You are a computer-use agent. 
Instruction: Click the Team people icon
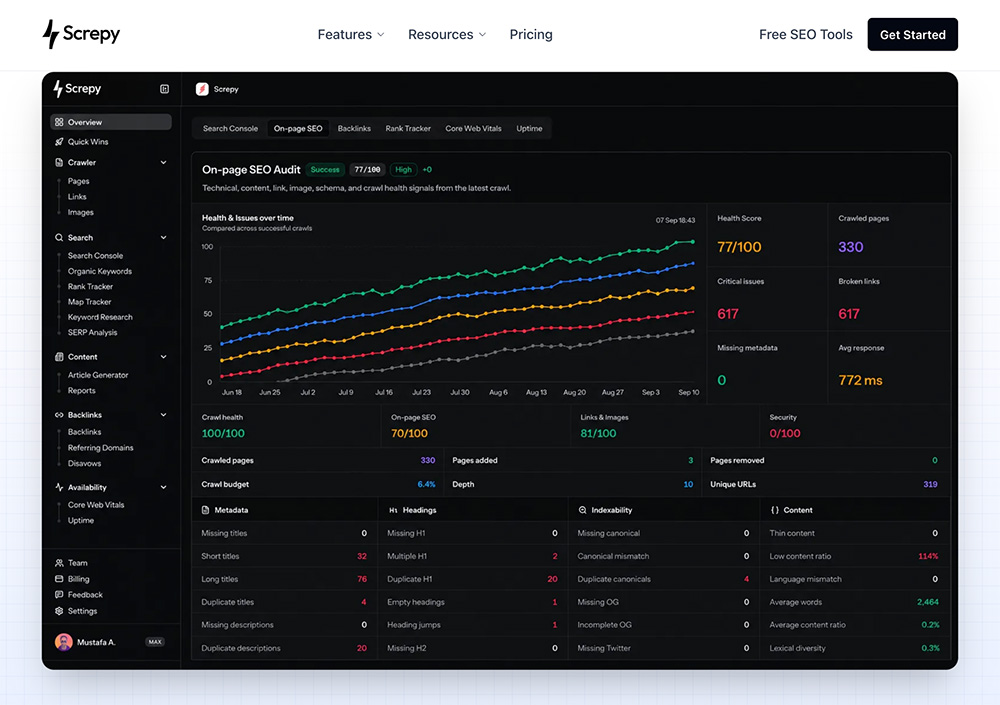[x=59, y=563]
